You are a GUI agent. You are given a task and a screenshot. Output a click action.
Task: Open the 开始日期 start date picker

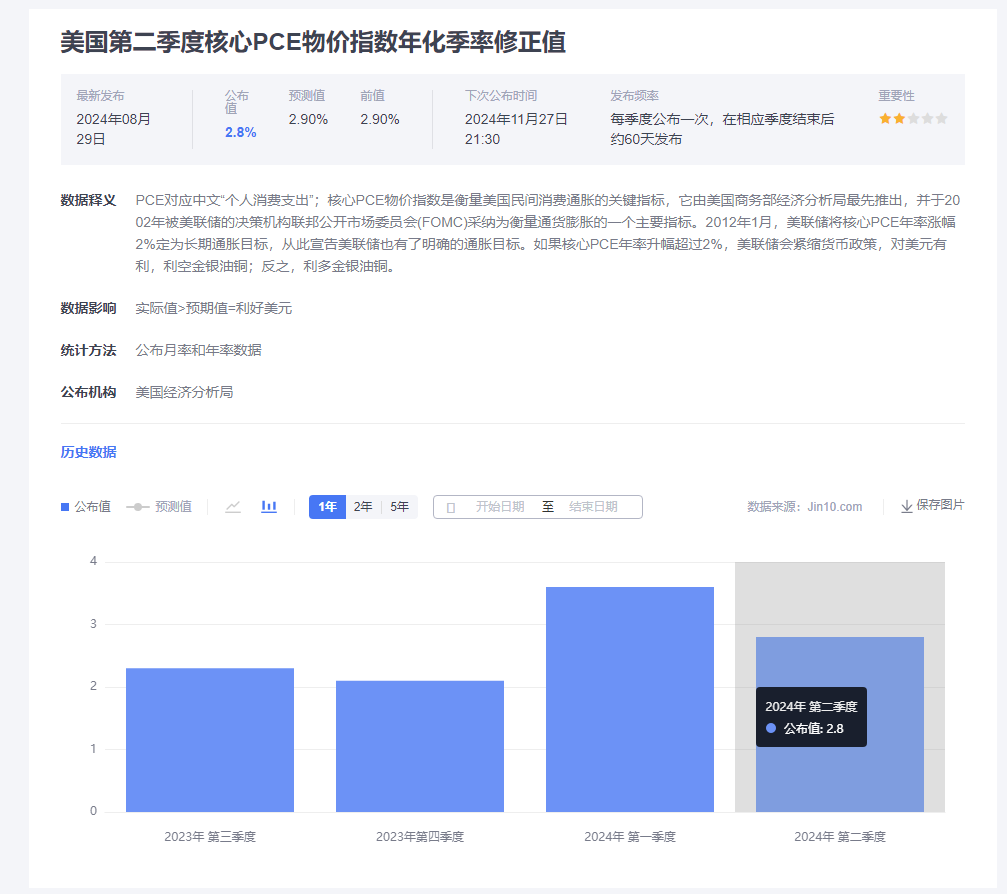(x=499, y=507)
